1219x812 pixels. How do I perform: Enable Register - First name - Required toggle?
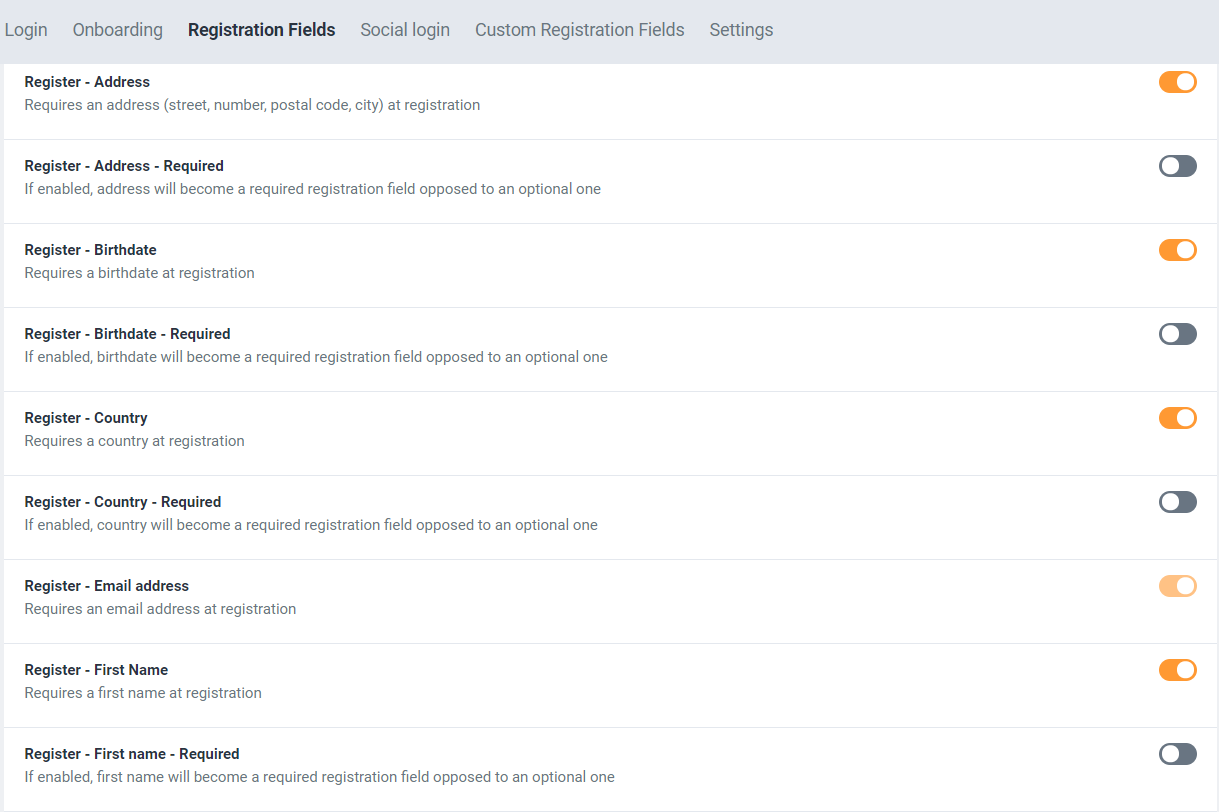pos(1177,754)
